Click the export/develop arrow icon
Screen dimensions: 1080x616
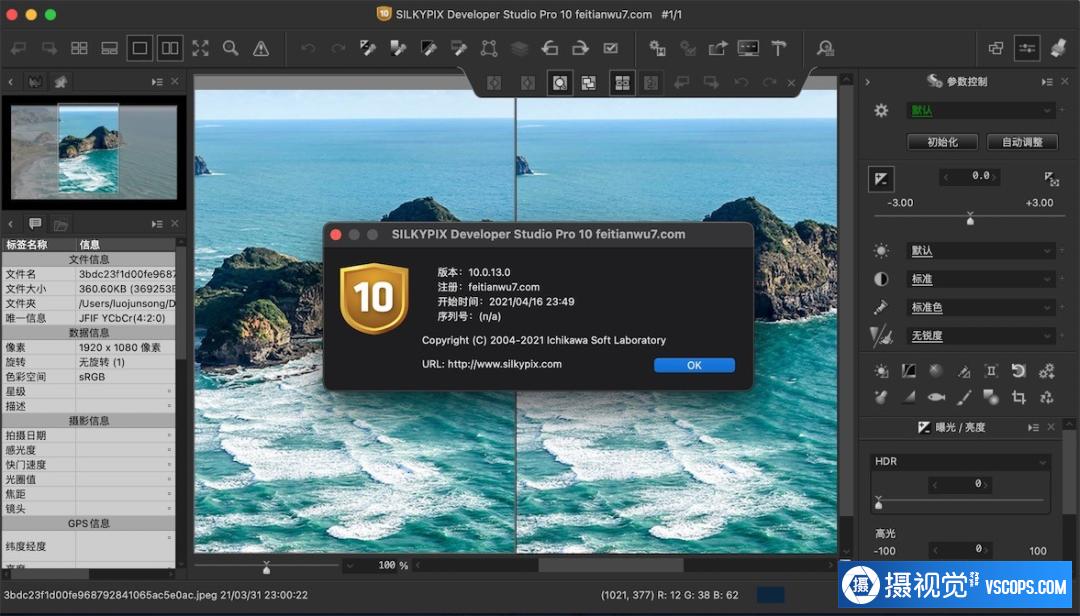point(718,48)
